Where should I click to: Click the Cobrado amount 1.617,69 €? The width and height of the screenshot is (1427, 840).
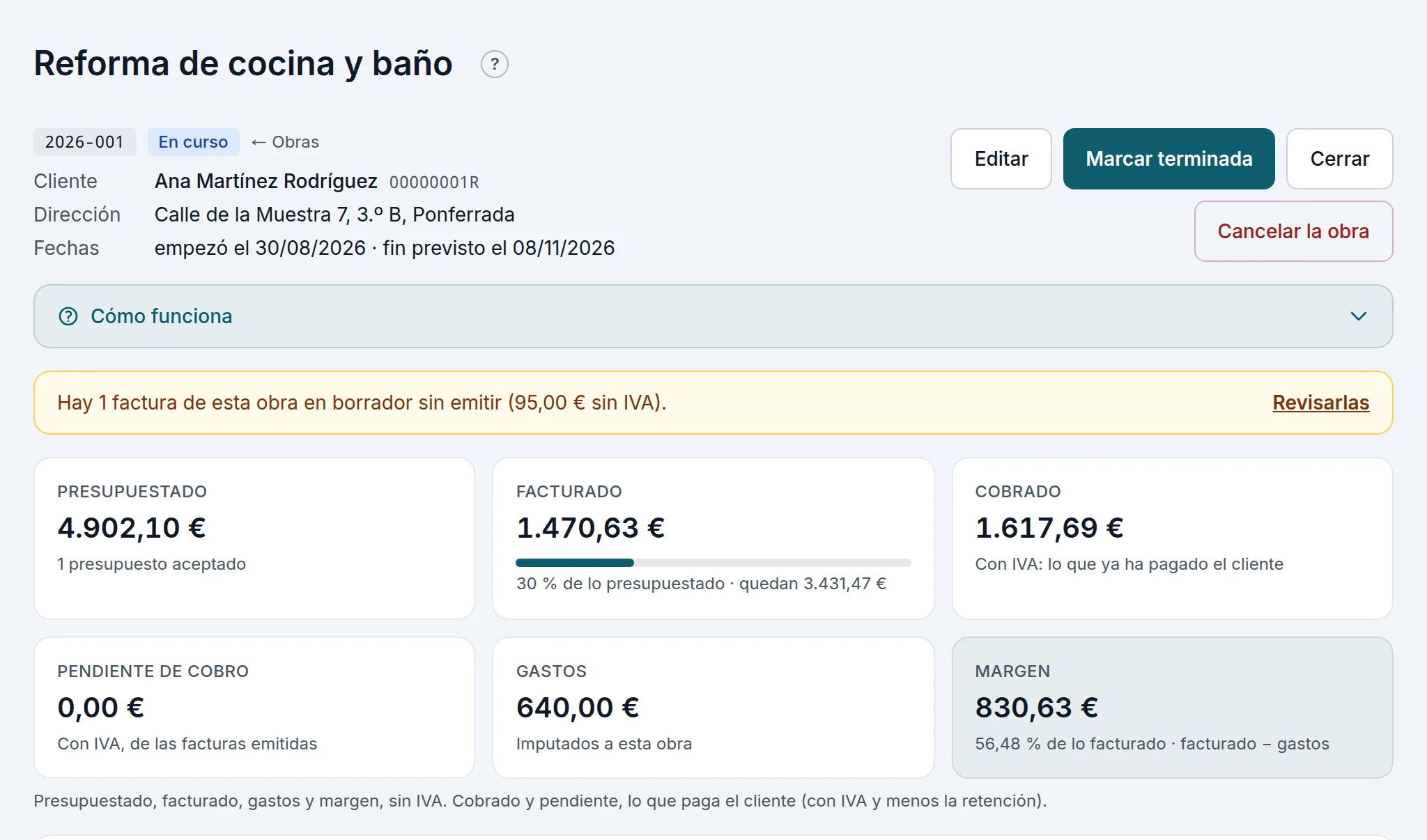click(x=1049, y=528)
